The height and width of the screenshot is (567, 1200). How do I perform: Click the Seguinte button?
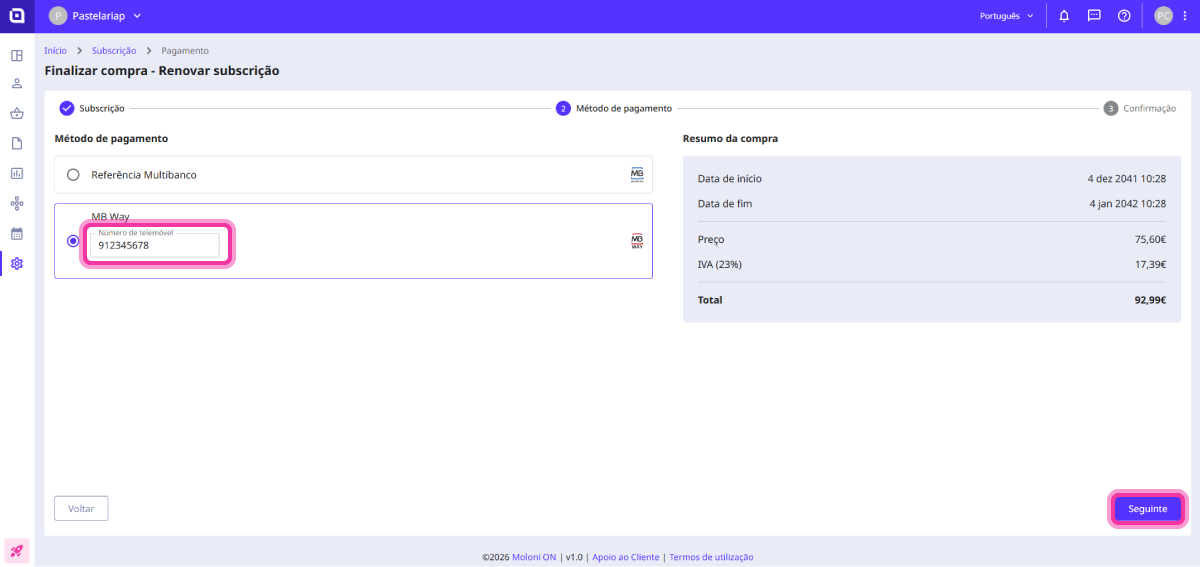click(x=1147, y=509)
